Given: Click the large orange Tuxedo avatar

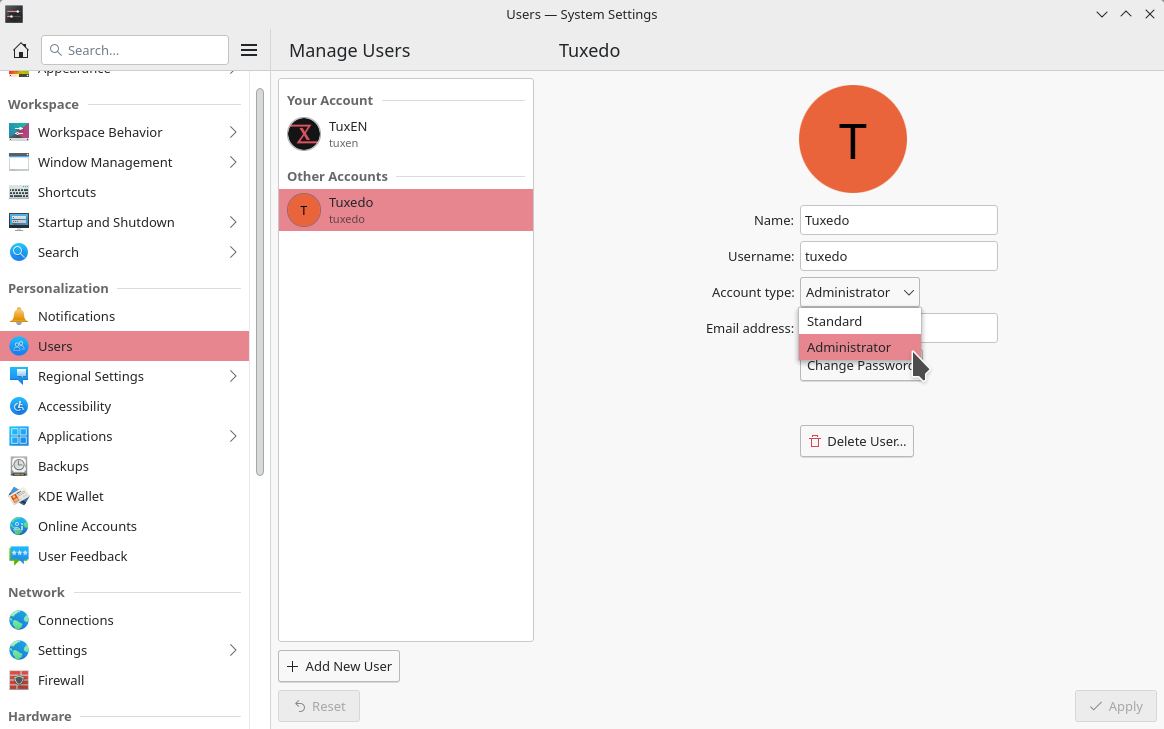Looking at the screenshot, I should [852, 139].
